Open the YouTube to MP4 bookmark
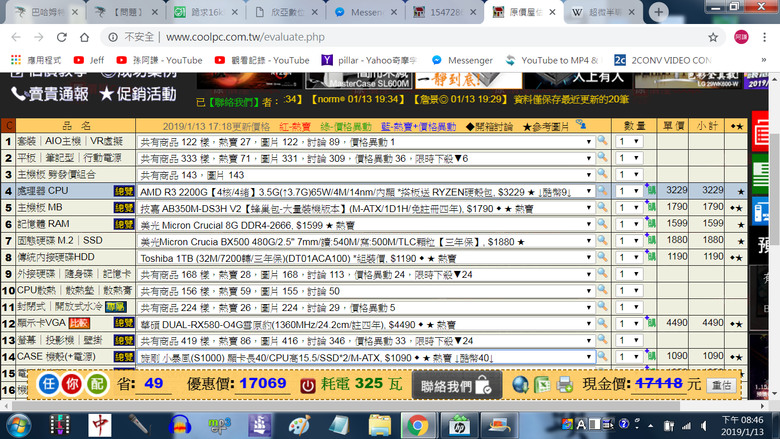 coord(552,60)
